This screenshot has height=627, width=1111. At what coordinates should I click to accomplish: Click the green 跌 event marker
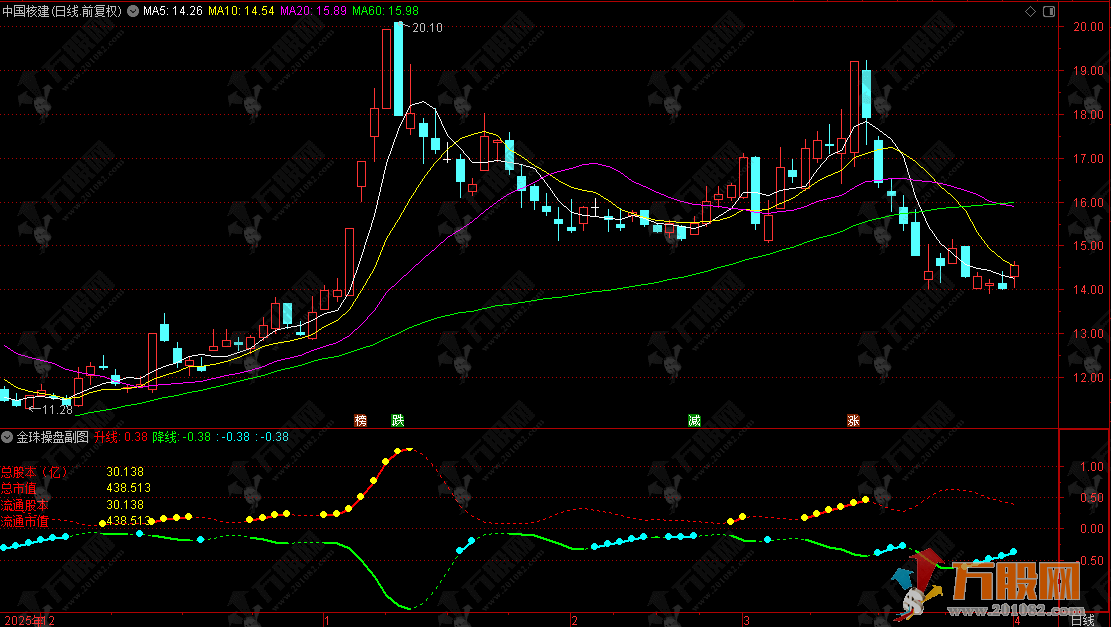tap(398, 420)
